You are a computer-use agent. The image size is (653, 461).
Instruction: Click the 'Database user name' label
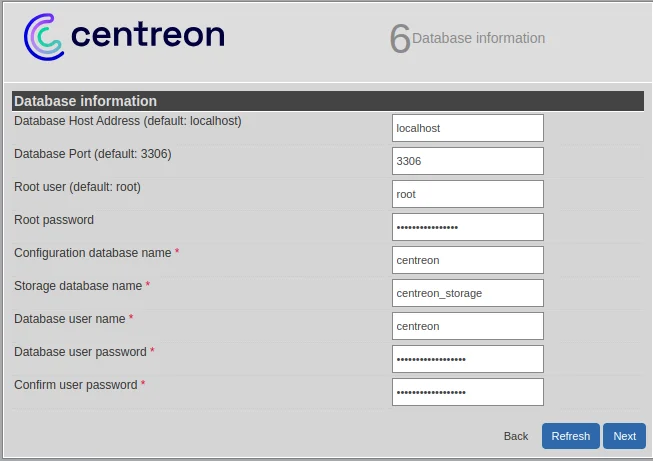pyautogui.click(x=70, y=319)
